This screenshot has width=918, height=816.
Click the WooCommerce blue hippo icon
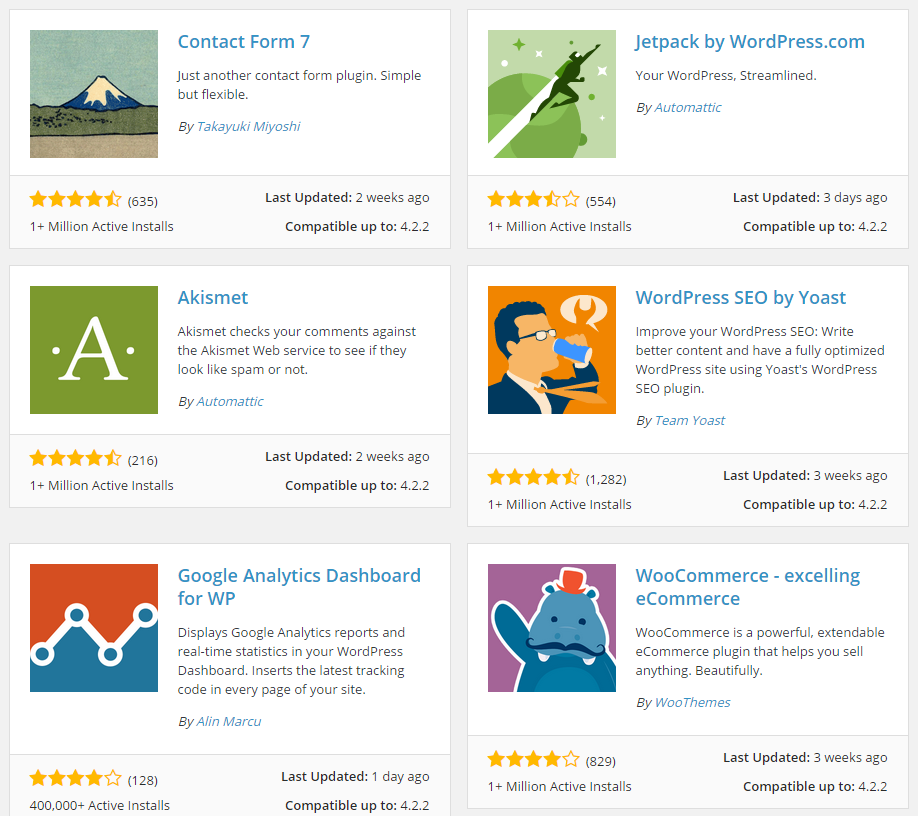point(552,628)
